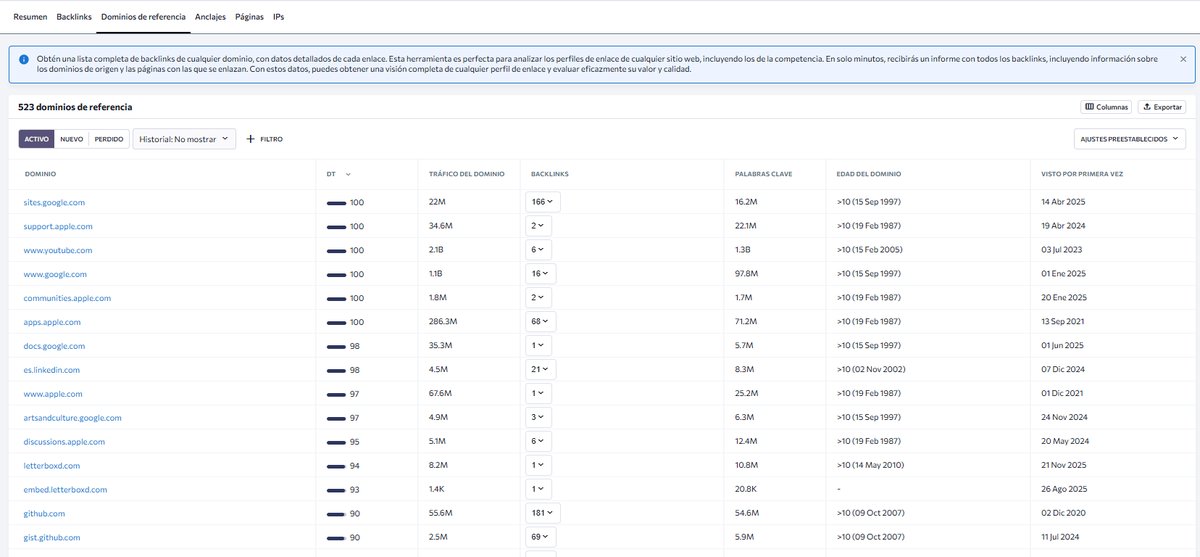The image size is (1200, 557).
Task: Open the communities.apple.com link
Action: point(67,298)
